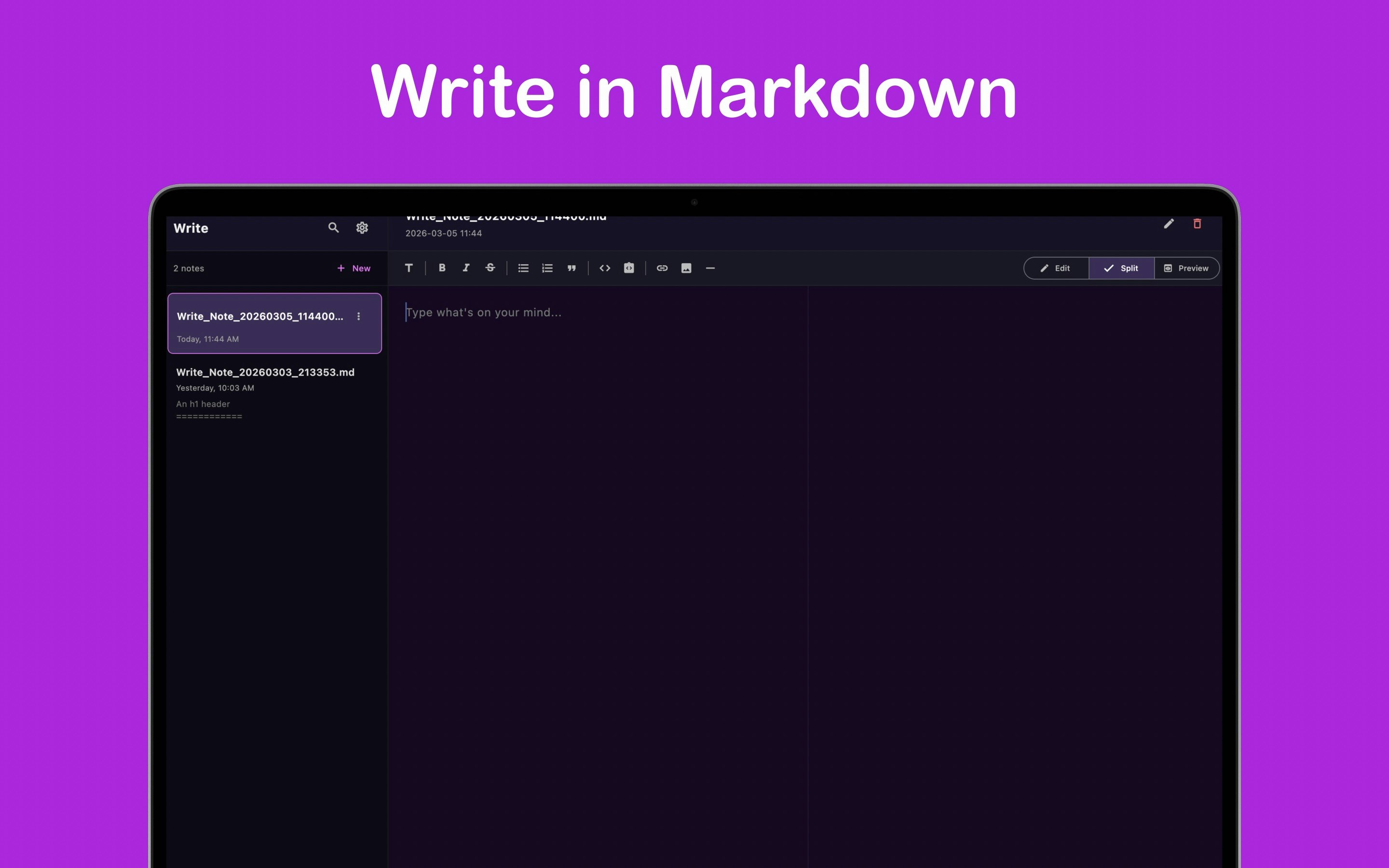Select the Split view mode

pyautogui.click(x=1121, y=268)
